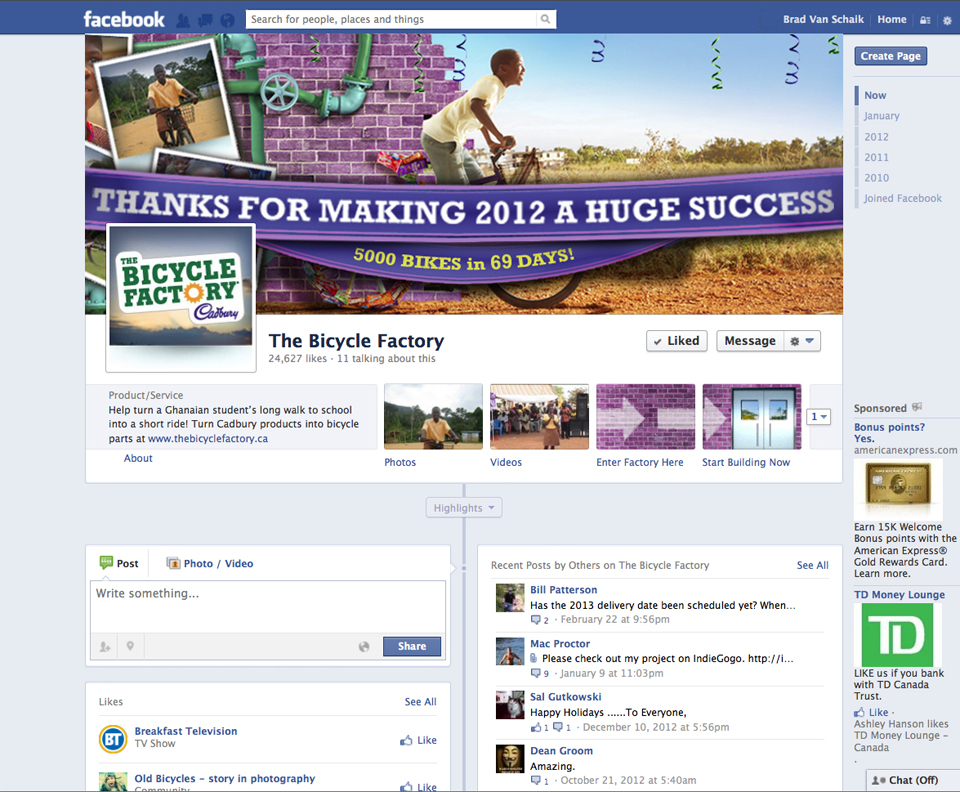Screen dimensions: 960x792
Task: Open Bill Patterson's name link
Action: [563, 590]
